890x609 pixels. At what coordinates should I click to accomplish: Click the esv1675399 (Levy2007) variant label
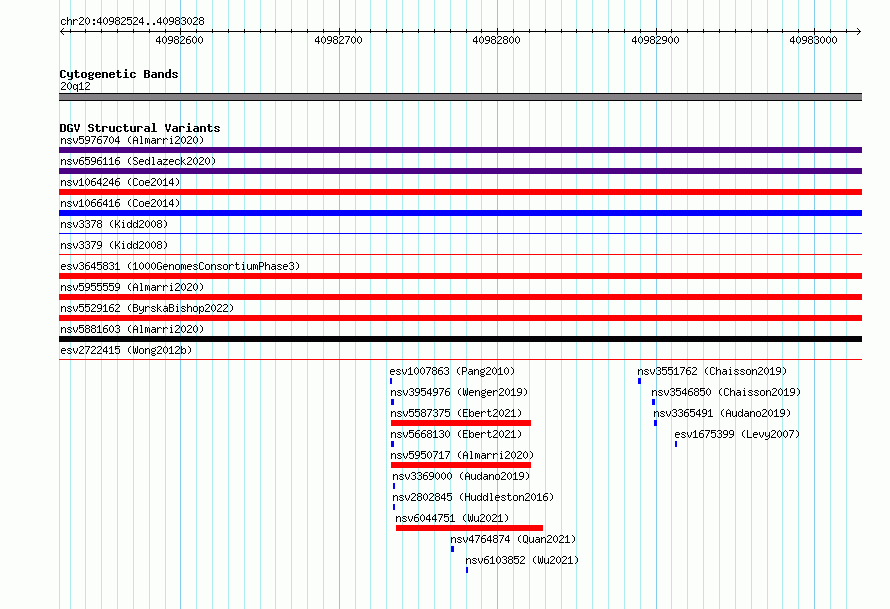pos(737,434)
